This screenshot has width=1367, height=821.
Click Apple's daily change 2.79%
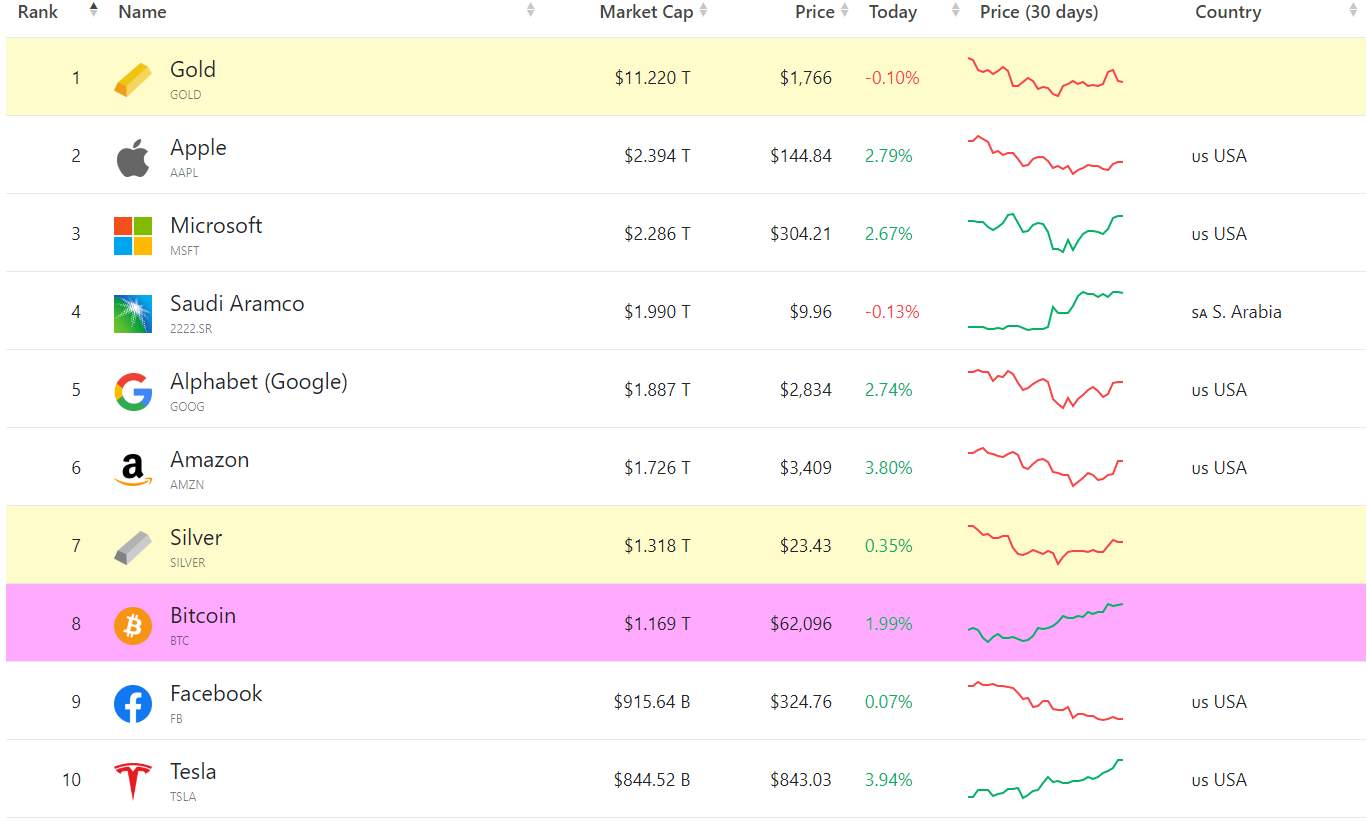[x=889, y=156]
